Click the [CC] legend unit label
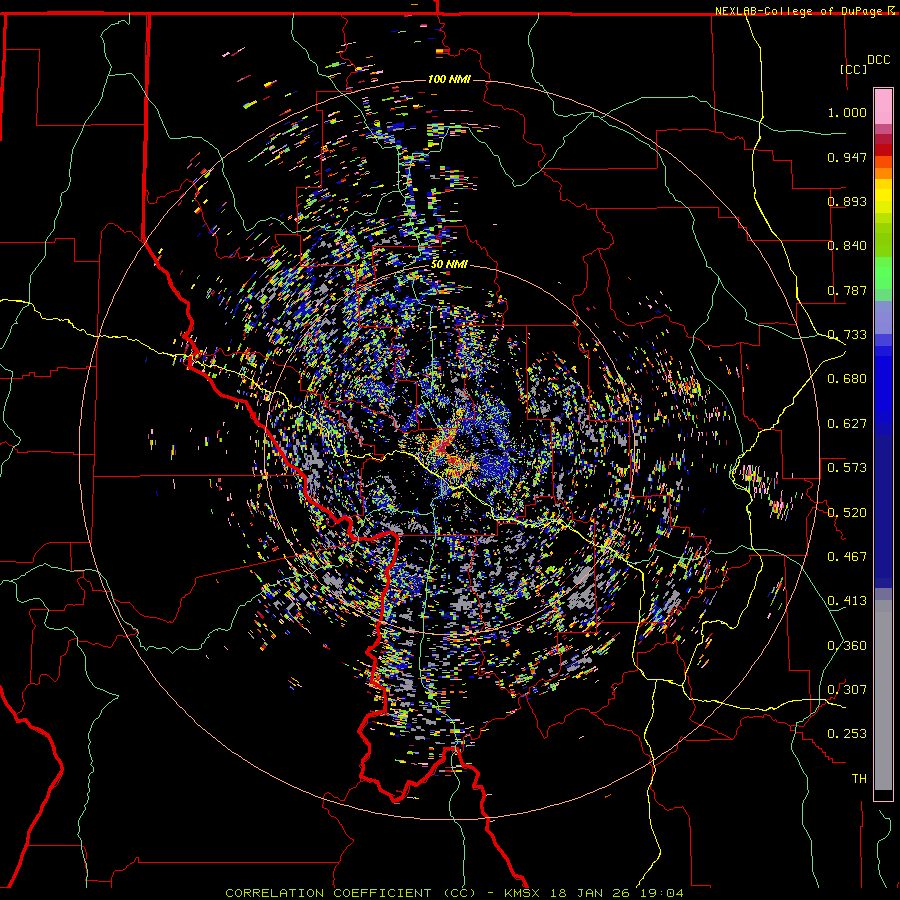 [x=854, y=69]
